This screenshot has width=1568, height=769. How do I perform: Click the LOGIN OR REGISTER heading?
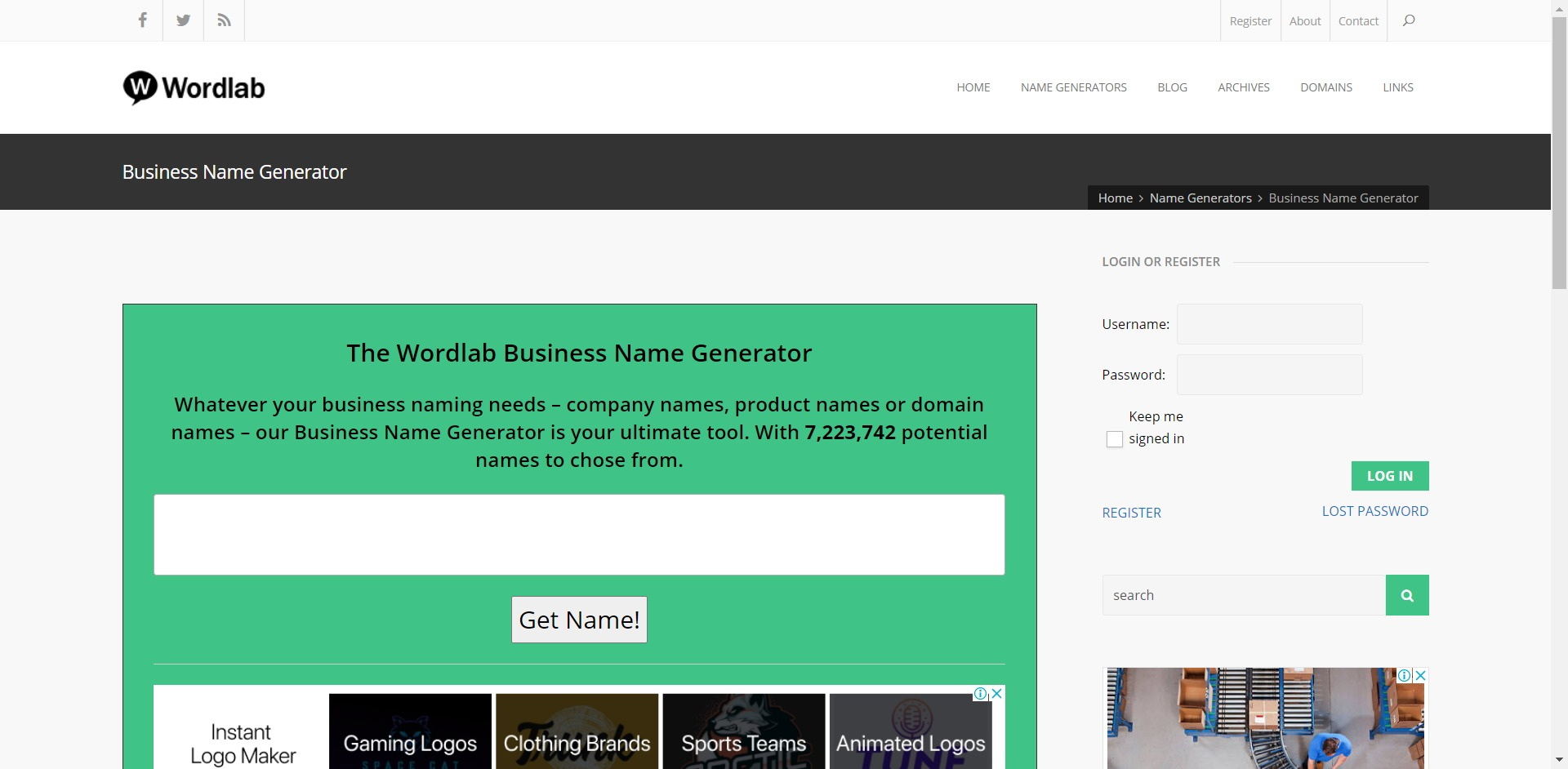point(1160,262)
